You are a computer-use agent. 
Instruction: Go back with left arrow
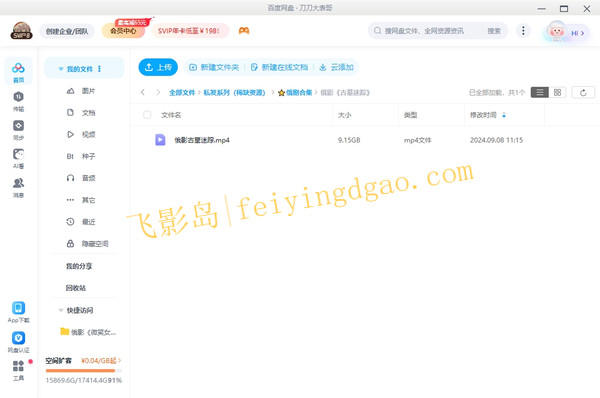143,92
